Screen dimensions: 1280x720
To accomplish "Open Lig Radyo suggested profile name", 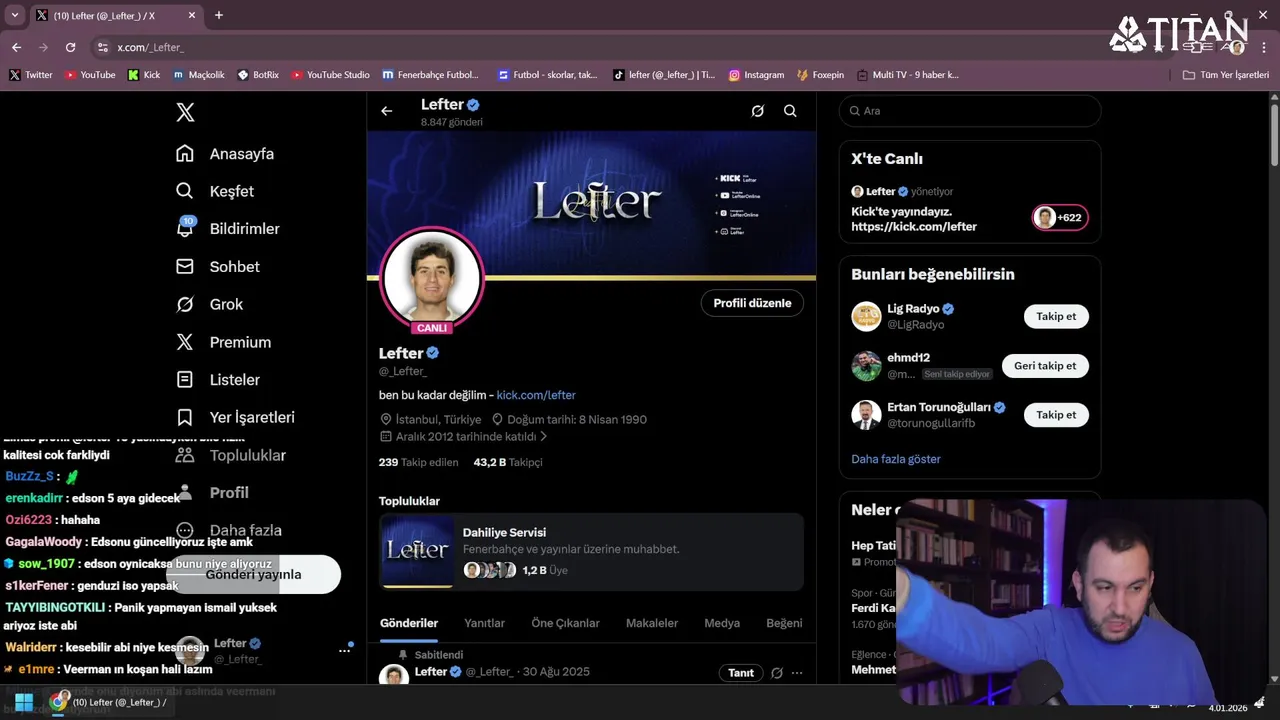I will 913,309.
